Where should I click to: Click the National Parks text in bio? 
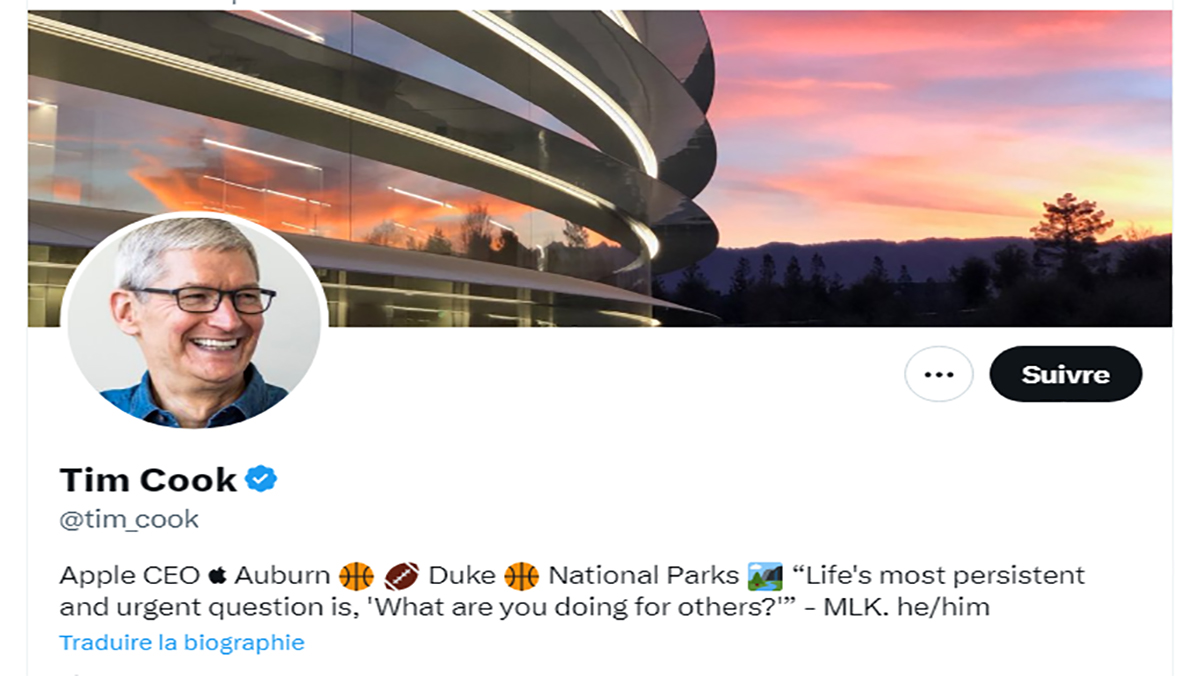644,576
